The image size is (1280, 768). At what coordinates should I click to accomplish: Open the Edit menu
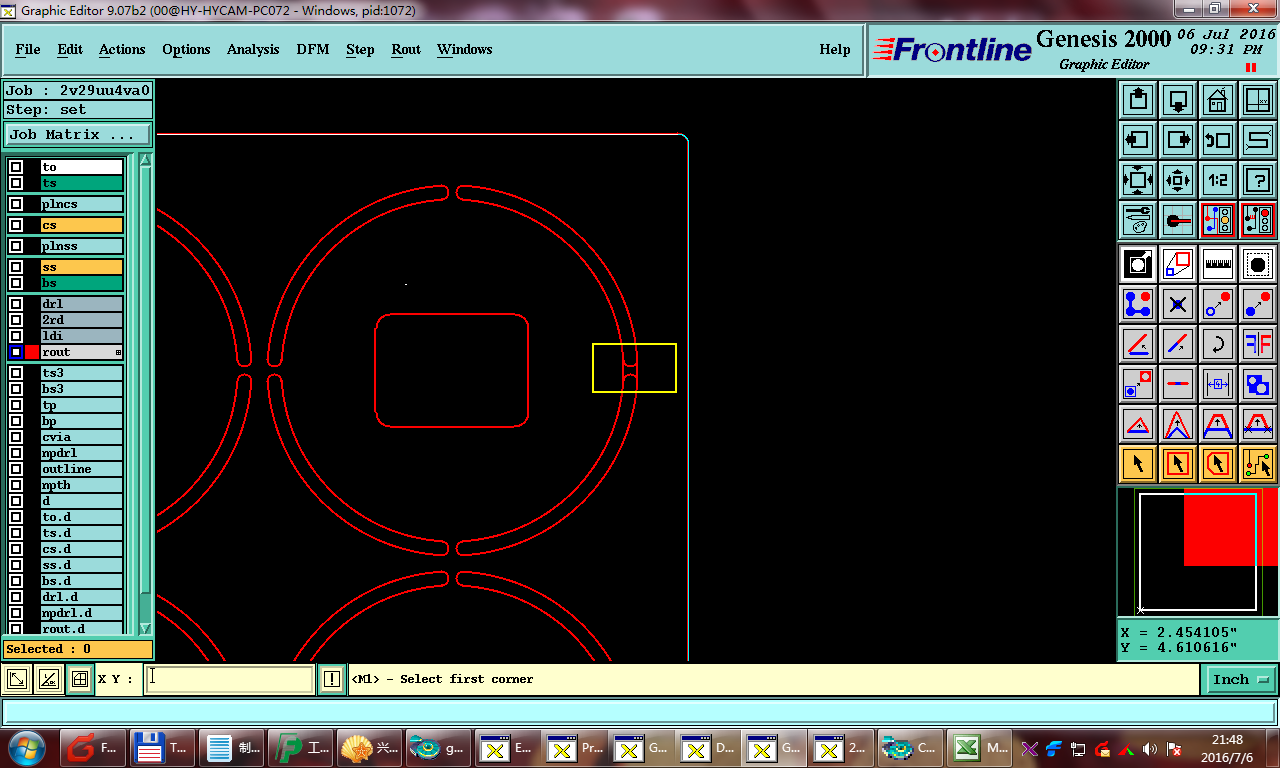70,49
